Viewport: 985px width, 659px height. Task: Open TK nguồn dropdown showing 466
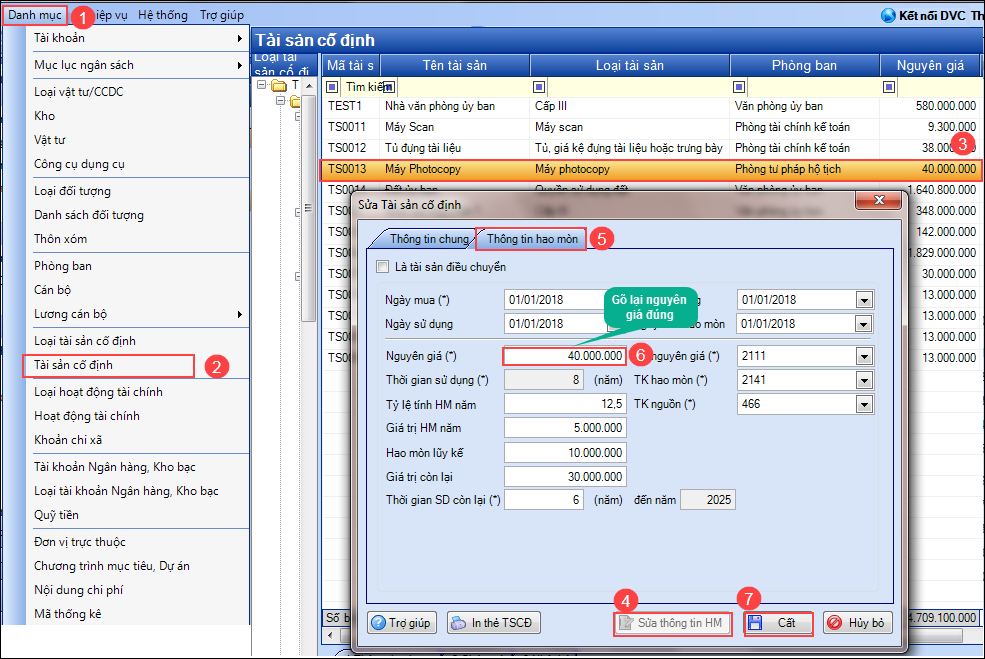point(864,404)
